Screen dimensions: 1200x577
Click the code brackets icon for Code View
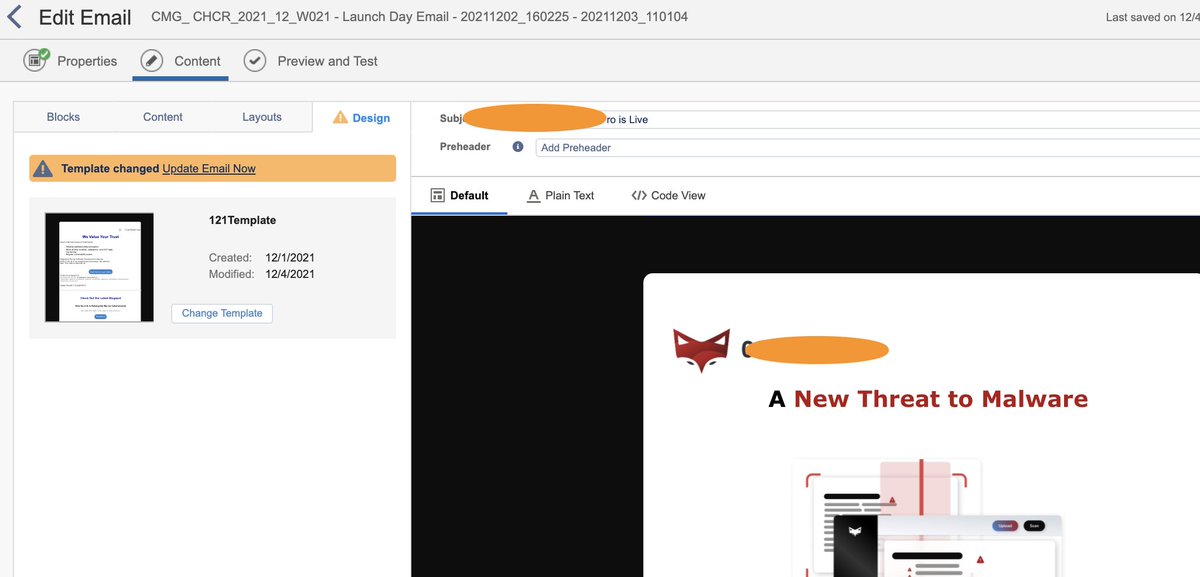pos(639,195)
